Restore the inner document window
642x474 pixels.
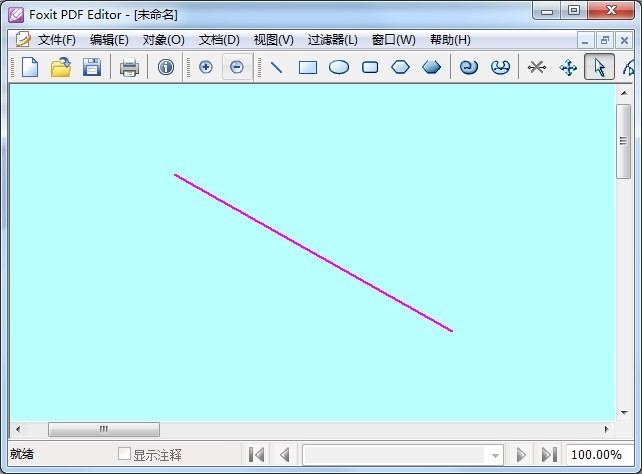tap(605, 41)
